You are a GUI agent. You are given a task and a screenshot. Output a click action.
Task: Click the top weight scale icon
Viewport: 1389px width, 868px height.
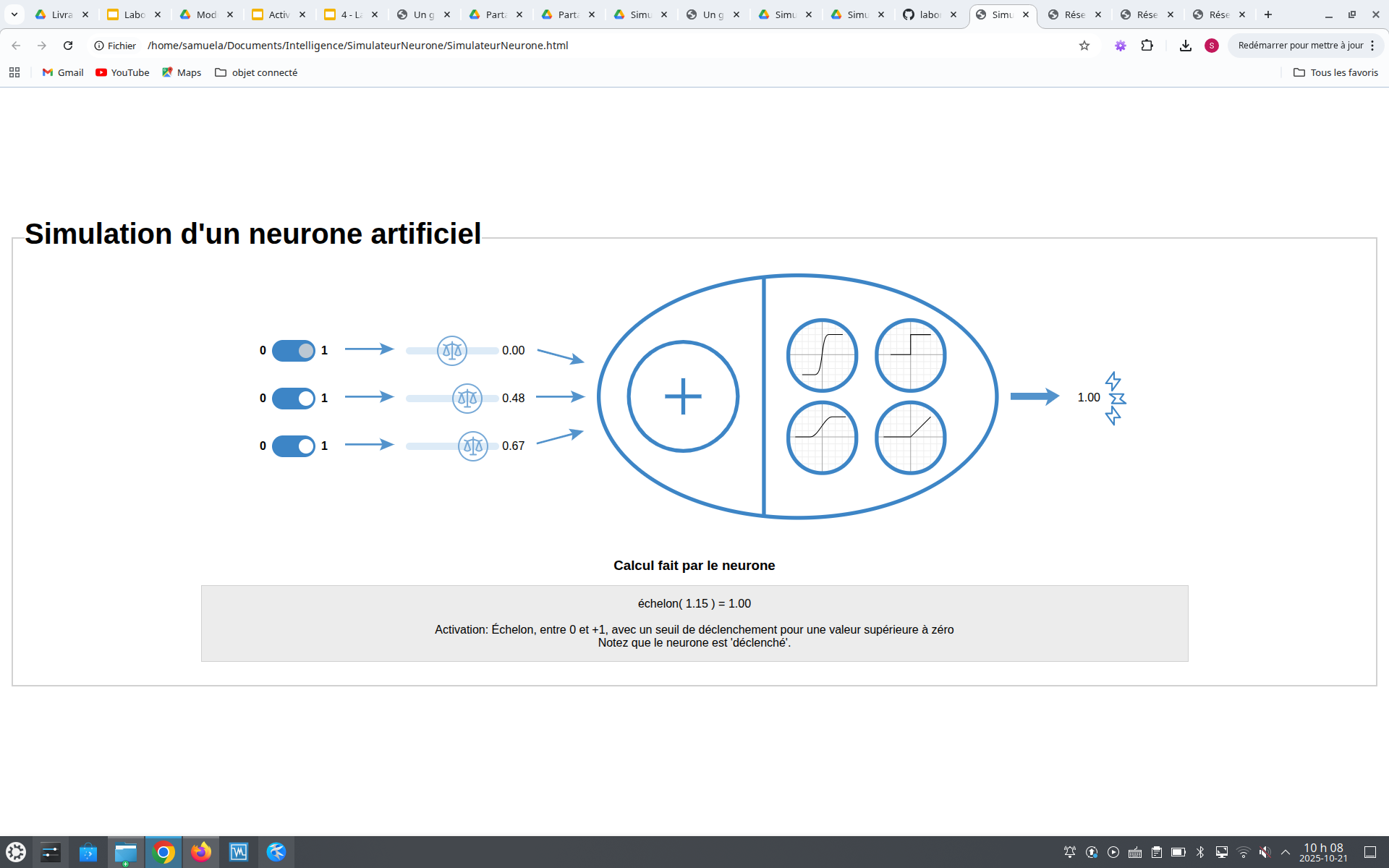452,351
